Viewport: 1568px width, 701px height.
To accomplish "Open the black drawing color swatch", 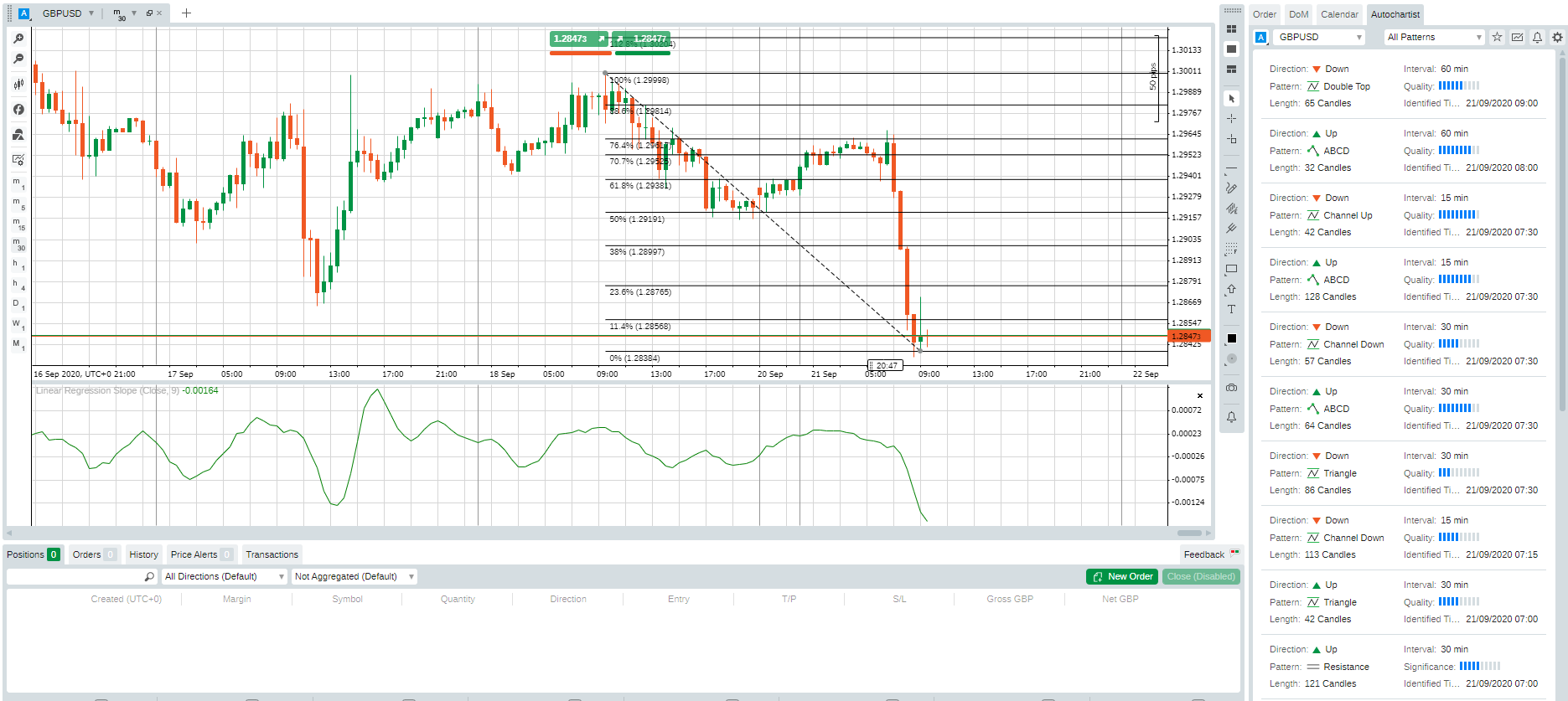I will pyautogui.click(x=1231, y=339).
